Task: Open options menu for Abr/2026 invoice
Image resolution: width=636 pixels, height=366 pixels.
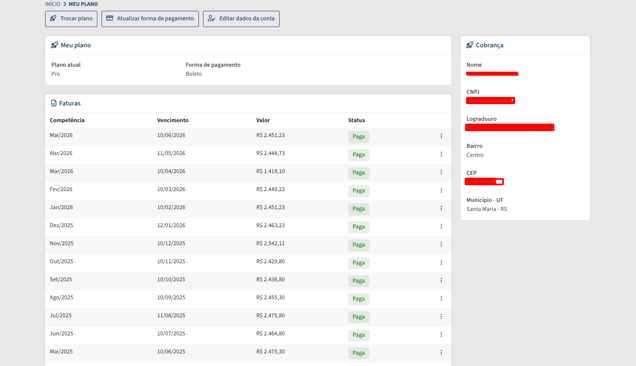Action: [441, 154]
